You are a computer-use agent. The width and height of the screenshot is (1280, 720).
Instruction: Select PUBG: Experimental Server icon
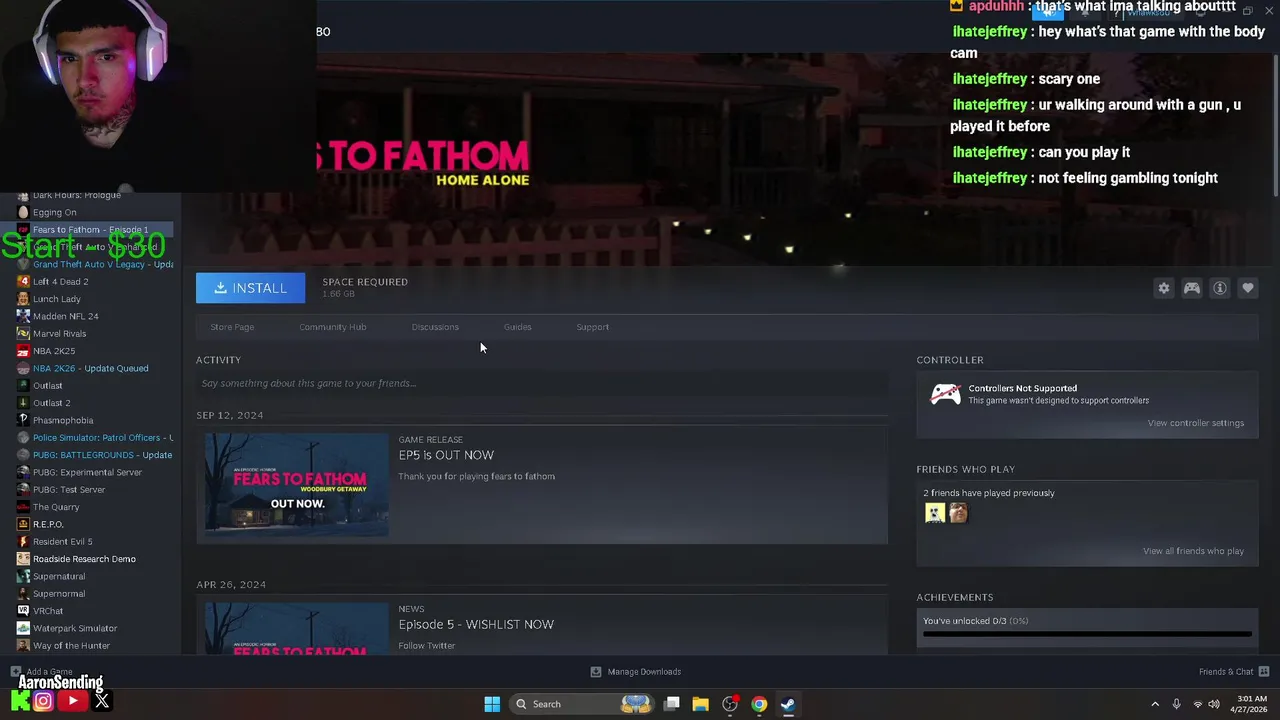(x=23, y=472)
